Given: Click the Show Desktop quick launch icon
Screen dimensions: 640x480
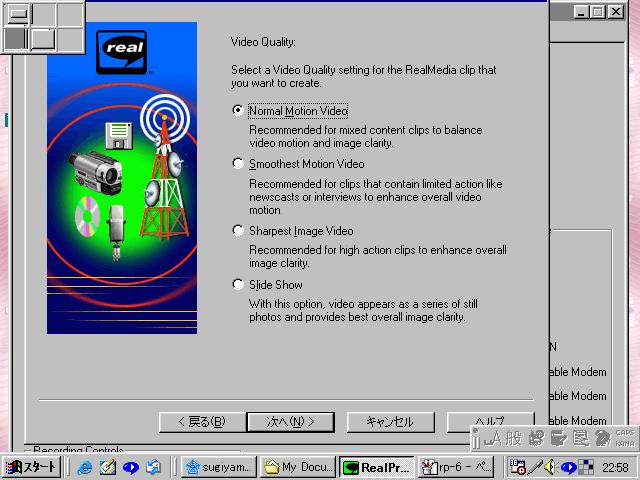Looking at the screenshot, I should tap(153, 467).
